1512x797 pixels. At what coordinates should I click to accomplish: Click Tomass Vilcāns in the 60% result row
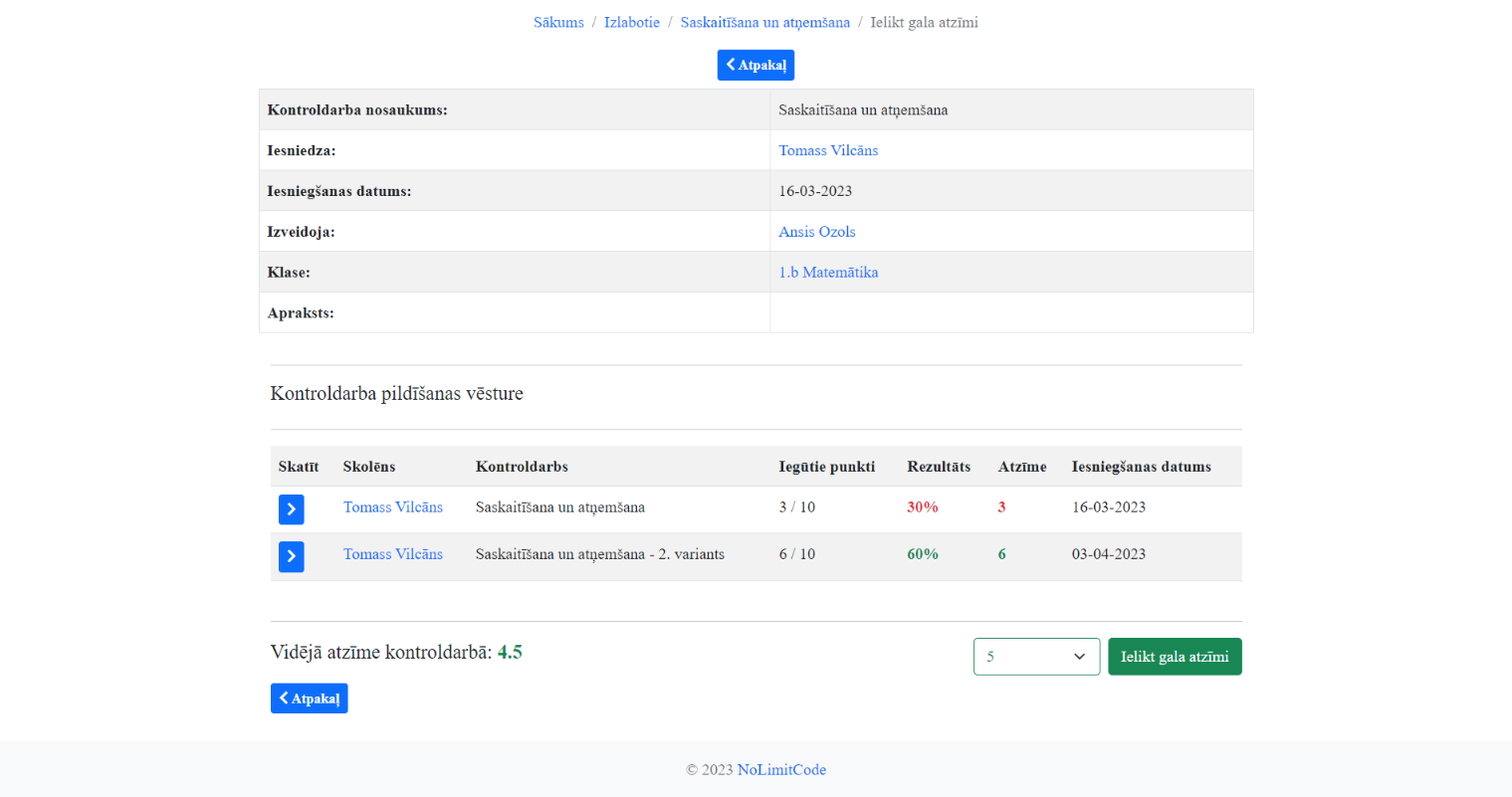point(393,554)
